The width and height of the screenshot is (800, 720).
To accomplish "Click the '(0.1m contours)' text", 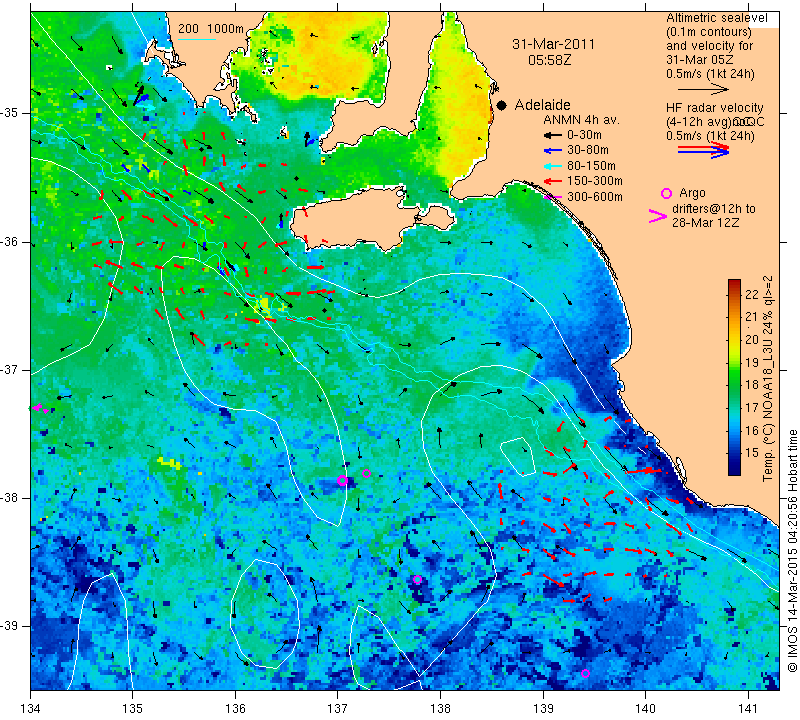I will [x=709, y=32].
